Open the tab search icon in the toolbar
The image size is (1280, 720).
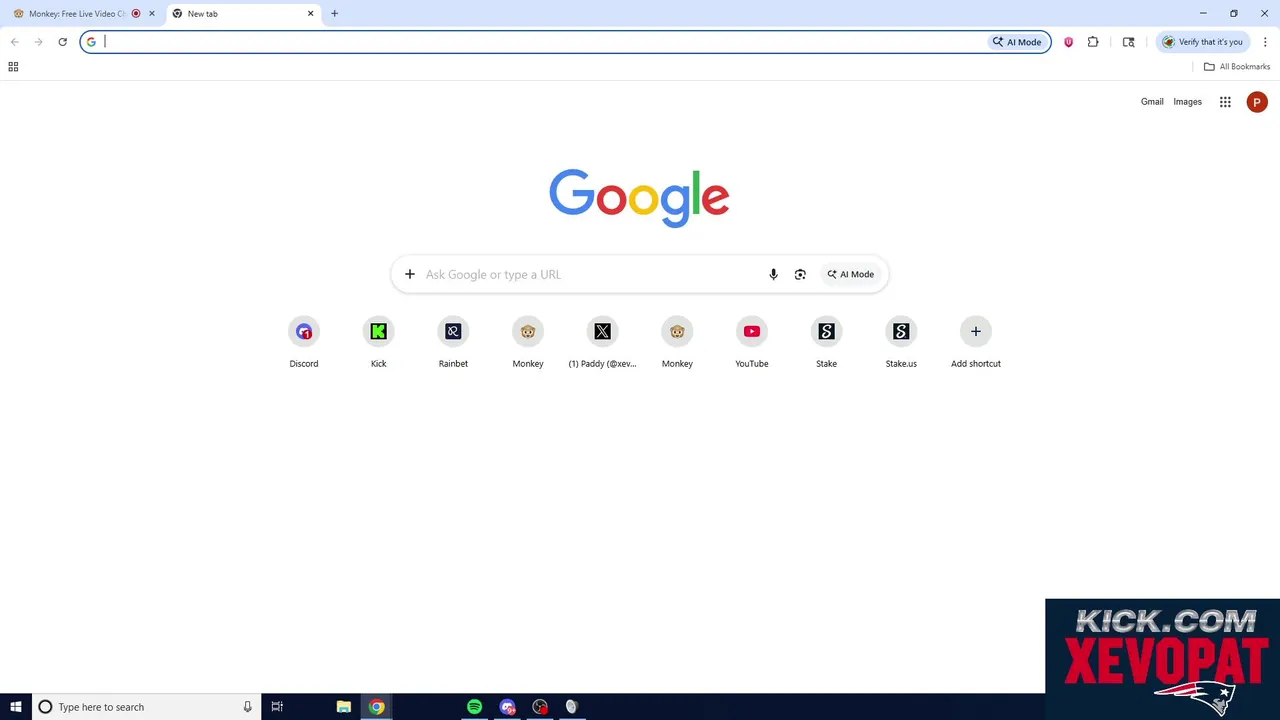(x=1129, y=42)
